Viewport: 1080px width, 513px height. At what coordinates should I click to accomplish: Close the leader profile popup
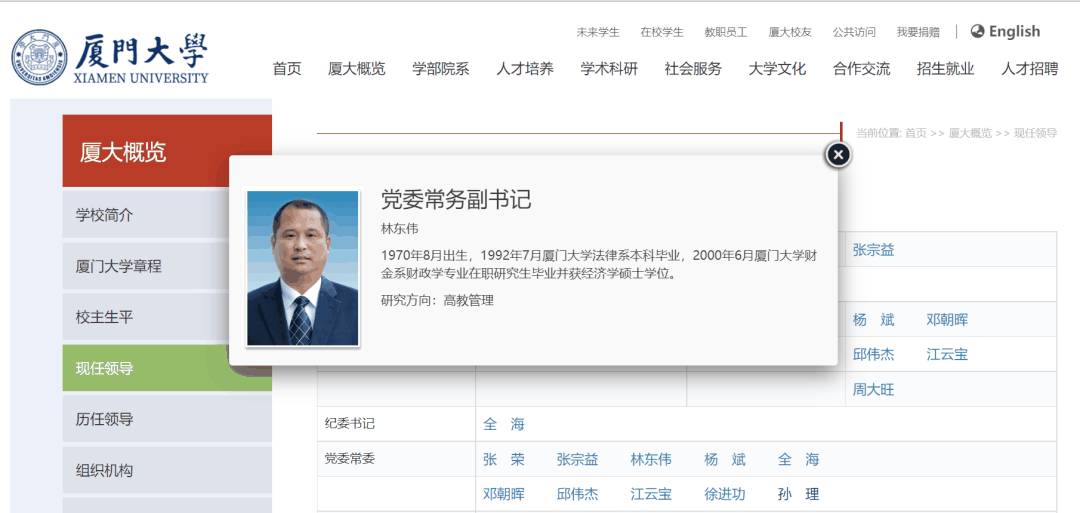[838, 154]
